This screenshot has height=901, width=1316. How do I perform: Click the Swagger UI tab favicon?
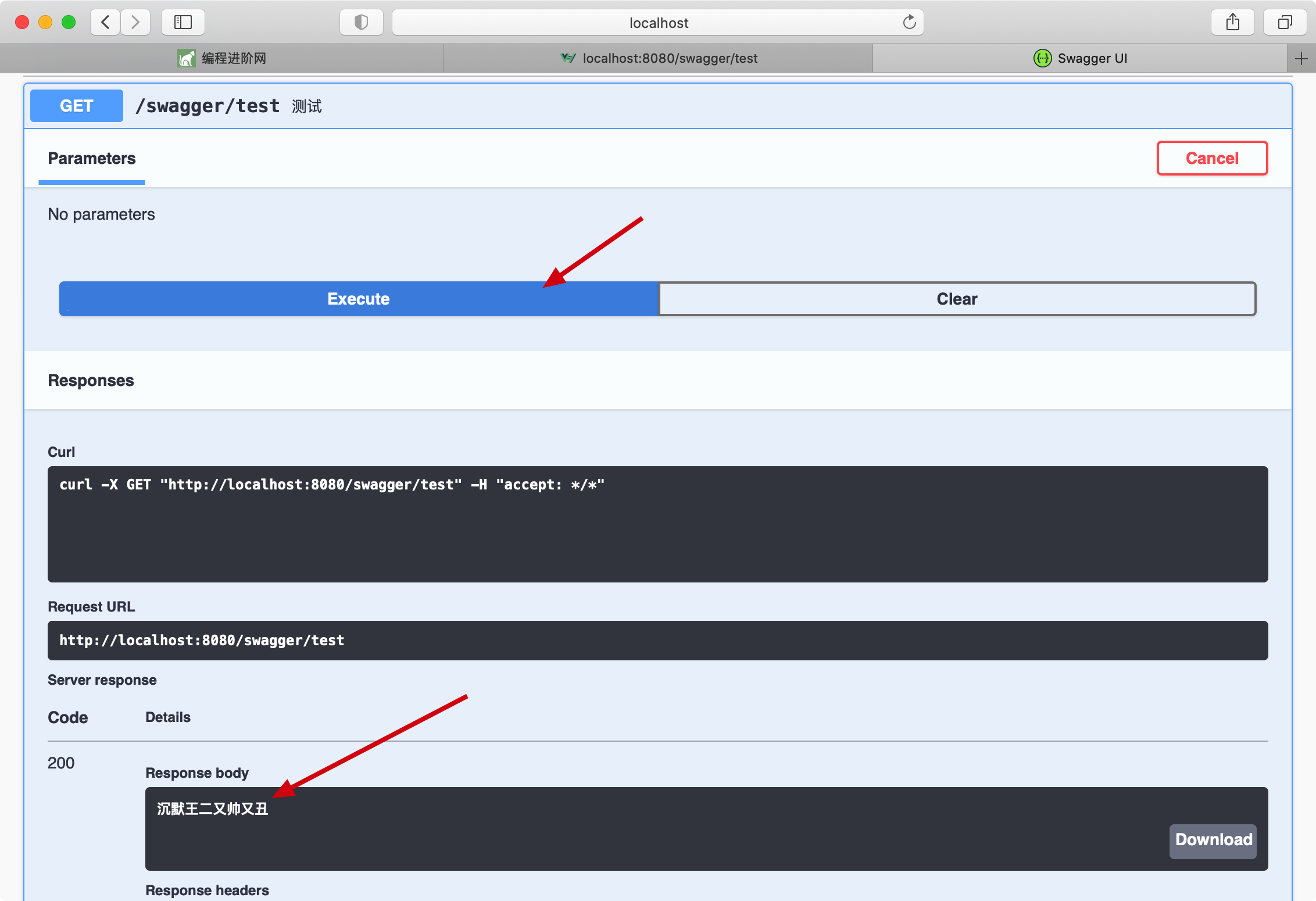click(x=1042, y=58)
